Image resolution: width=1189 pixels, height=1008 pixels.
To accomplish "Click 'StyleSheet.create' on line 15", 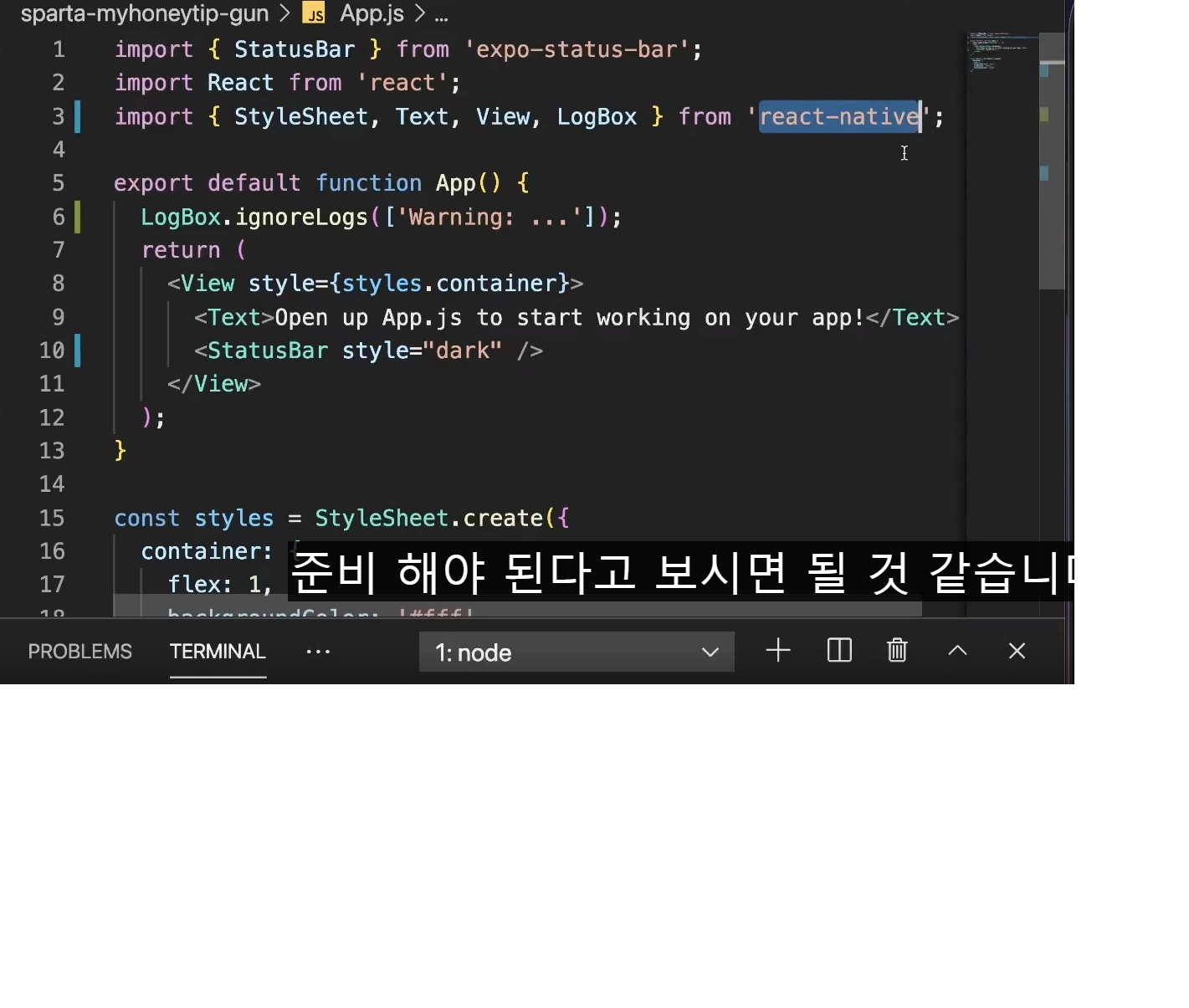I will click(x=429, y=518).
